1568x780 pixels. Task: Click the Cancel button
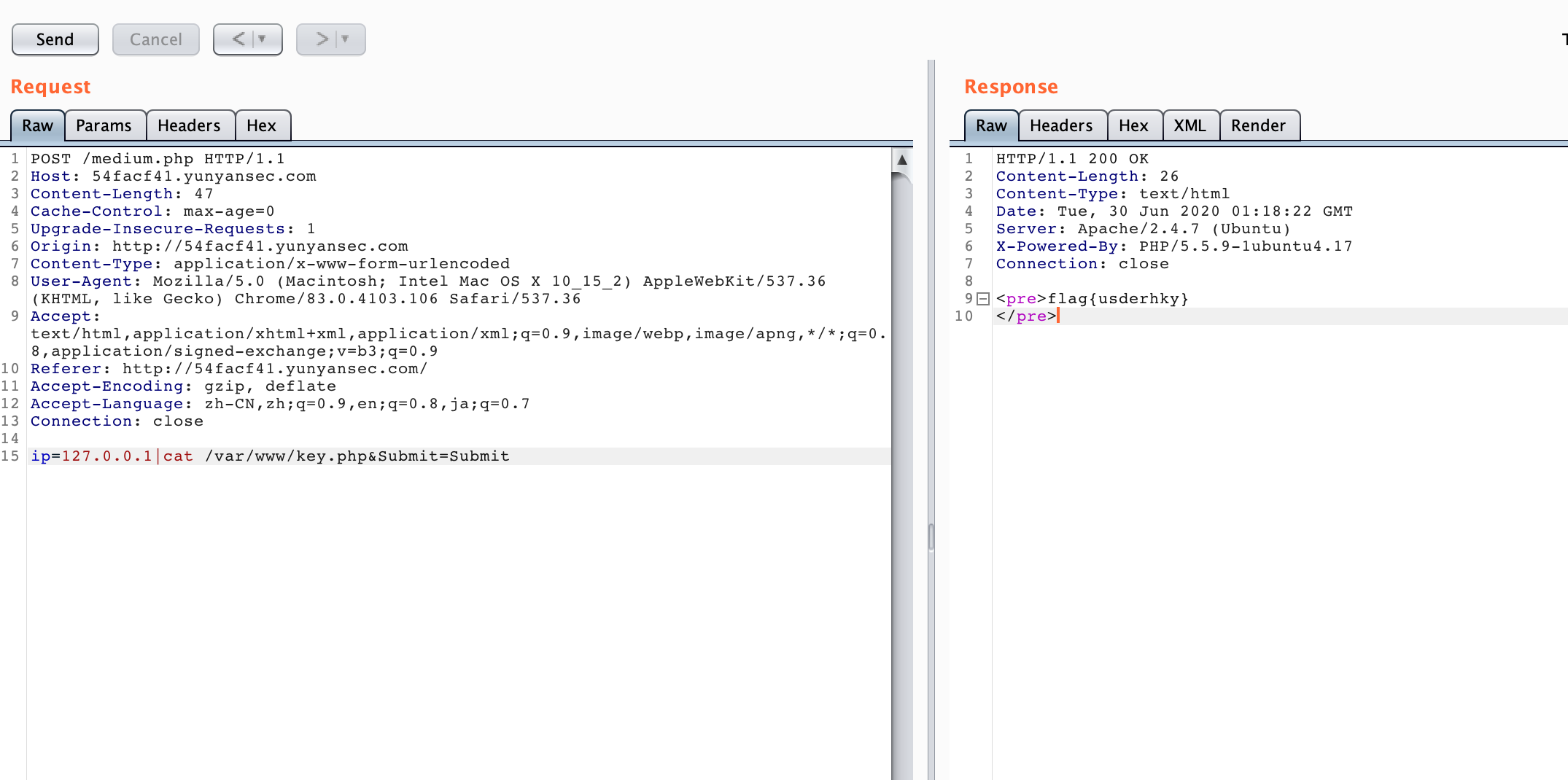[155, 39]
